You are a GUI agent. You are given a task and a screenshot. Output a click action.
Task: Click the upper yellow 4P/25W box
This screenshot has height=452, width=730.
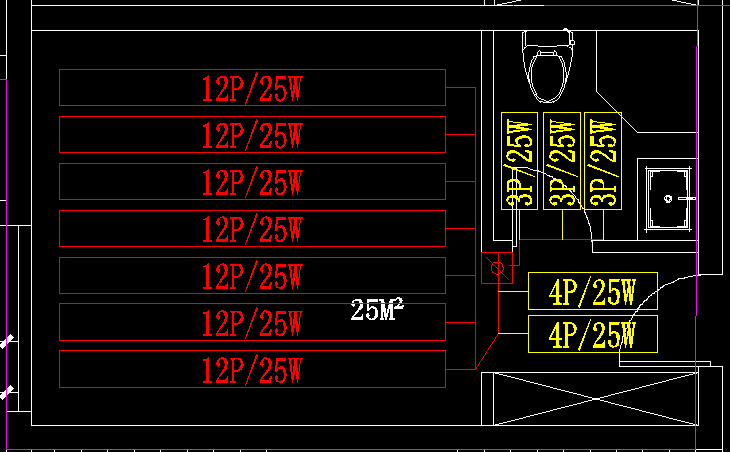coord(591,291)
